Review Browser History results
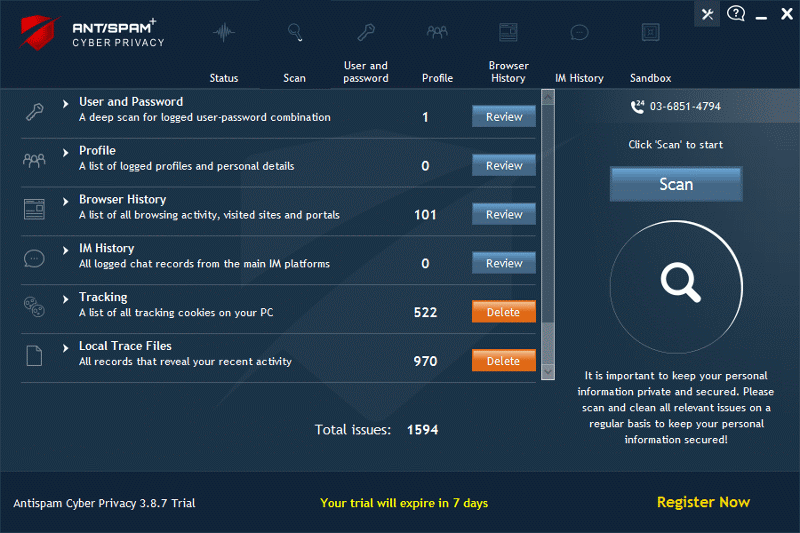 [x=504, y=214]
